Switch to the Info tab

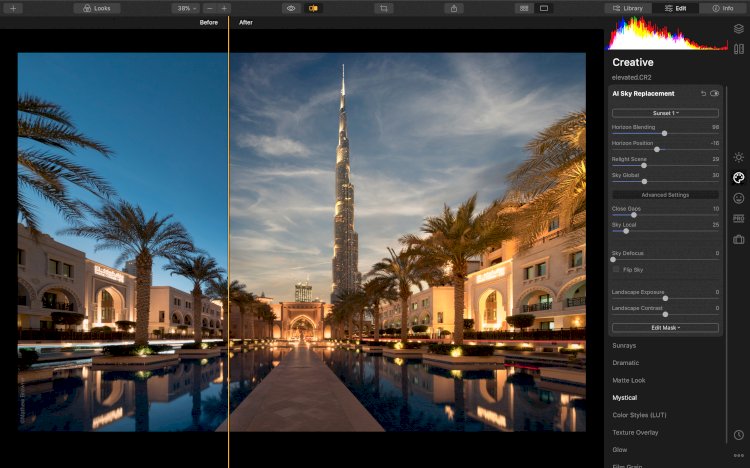tap(723, 8)
